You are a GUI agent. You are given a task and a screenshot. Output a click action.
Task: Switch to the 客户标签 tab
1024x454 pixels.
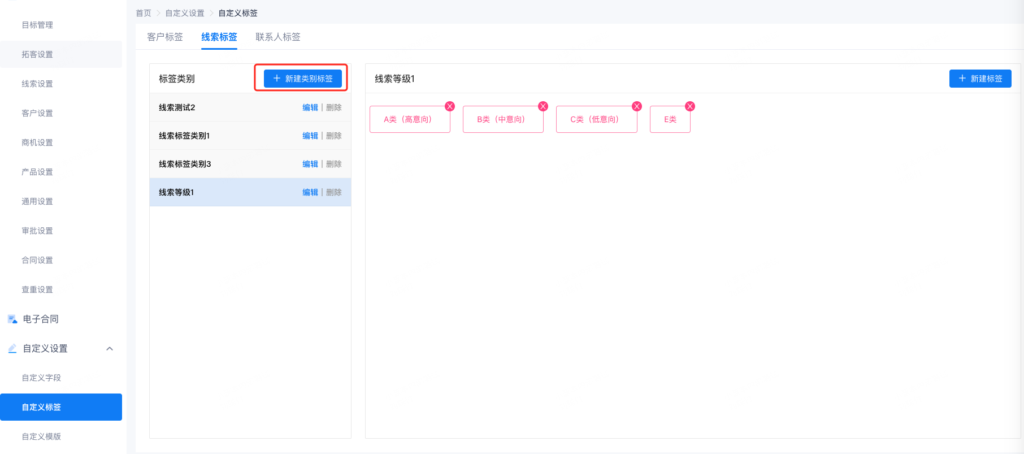point(165,37)
